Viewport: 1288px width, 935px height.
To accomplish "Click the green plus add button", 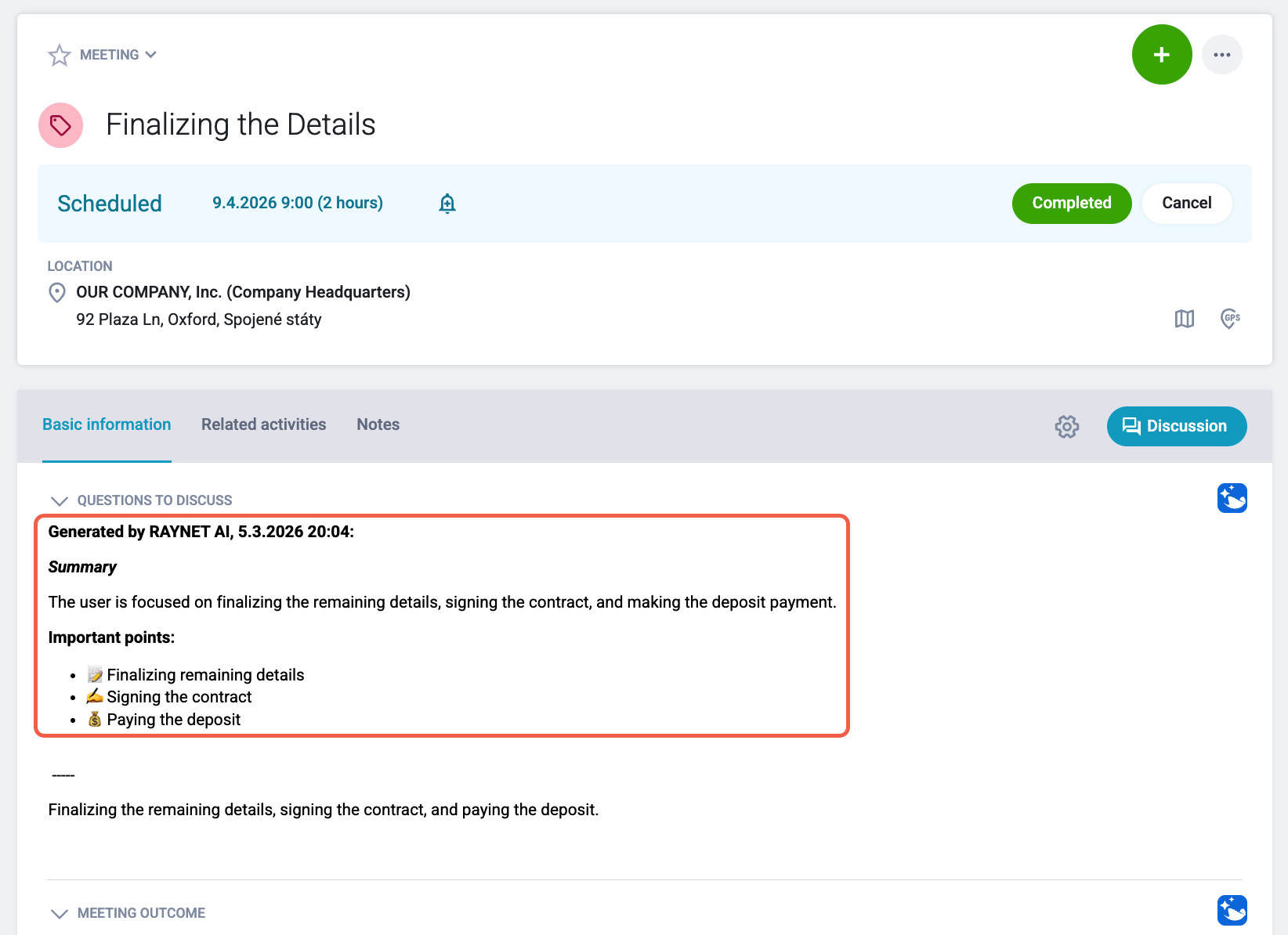I will pos(1162,55).
